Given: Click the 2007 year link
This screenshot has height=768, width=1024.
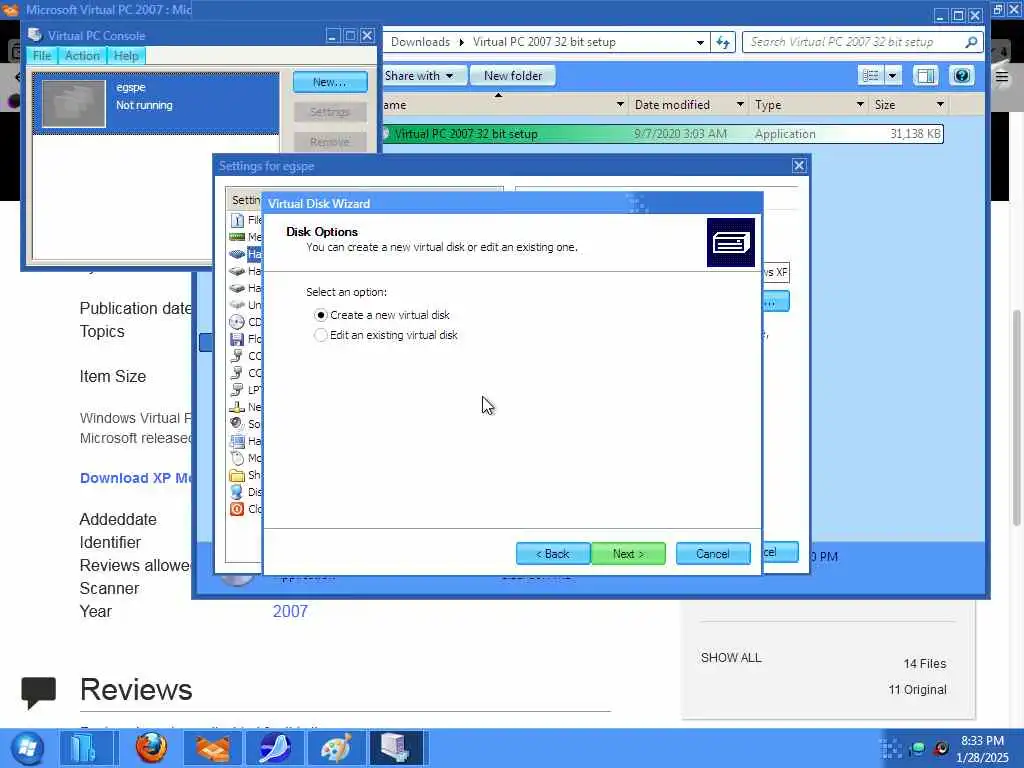Looking at the screenshot, I should point(290,611).
